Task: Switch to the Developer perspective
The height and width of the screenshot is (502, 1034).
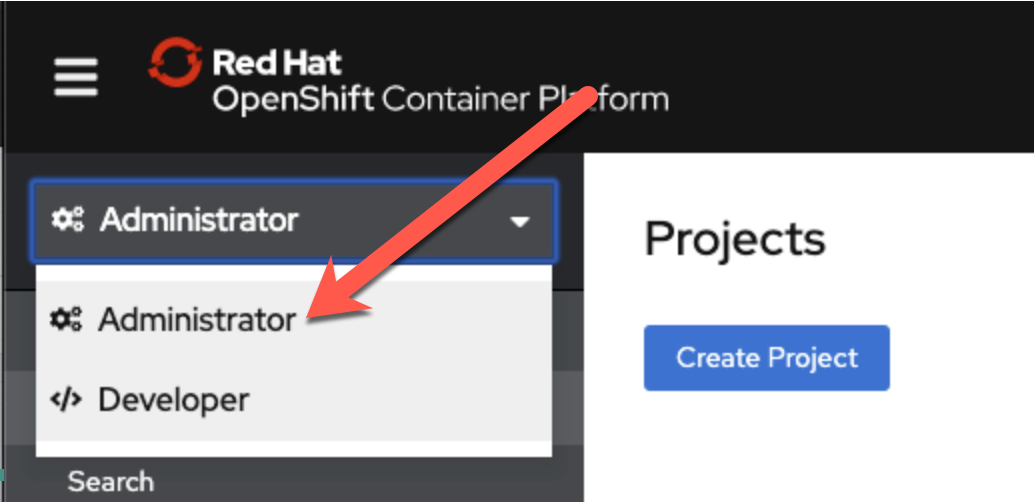Action: [x=293, y=400]
